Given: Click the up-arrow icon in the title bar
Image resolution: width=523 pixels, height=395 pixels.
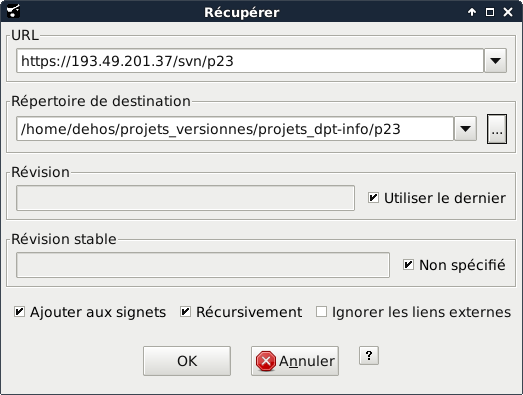Looking at the screenshot, I should click(x=472, y=12).
